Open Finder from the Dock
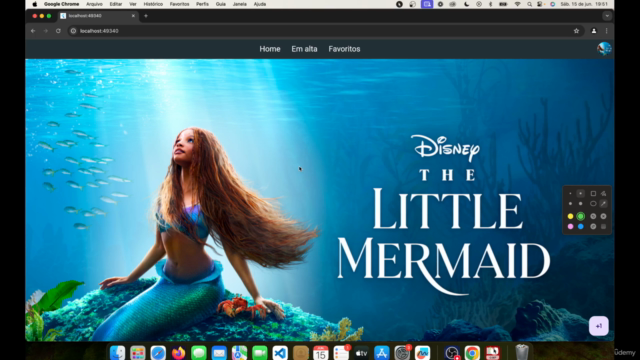 (117, 353)
